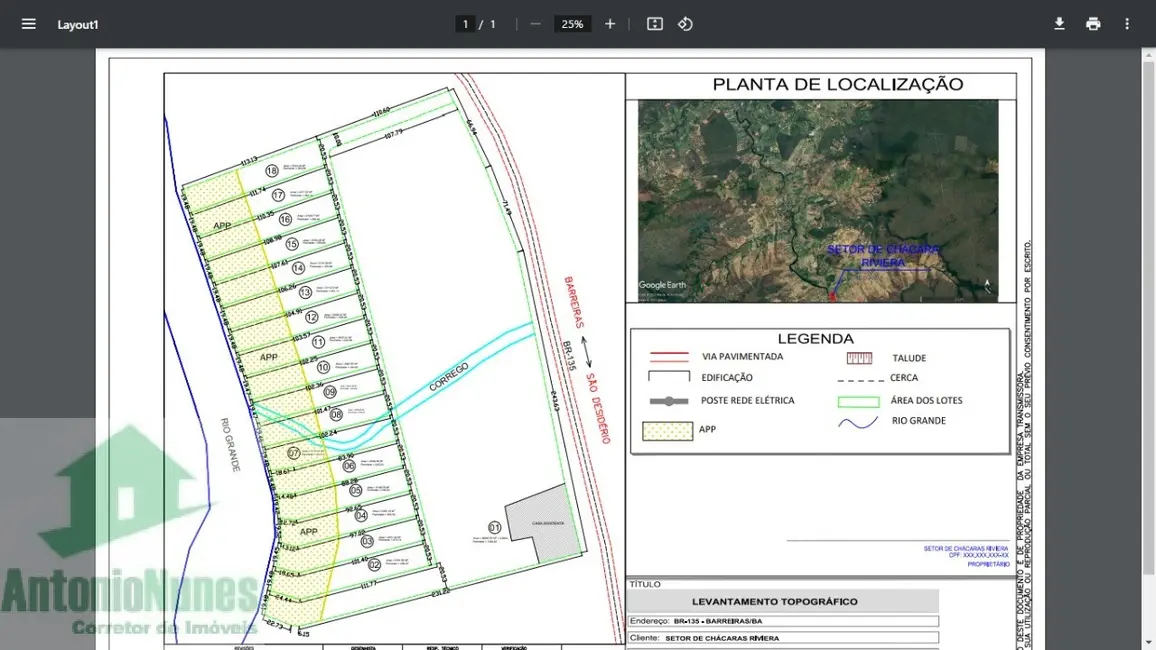Open the sidebar menu hamburger icon
The height and width of the screenshot is (650, 1156).
[x=28, y=24]
